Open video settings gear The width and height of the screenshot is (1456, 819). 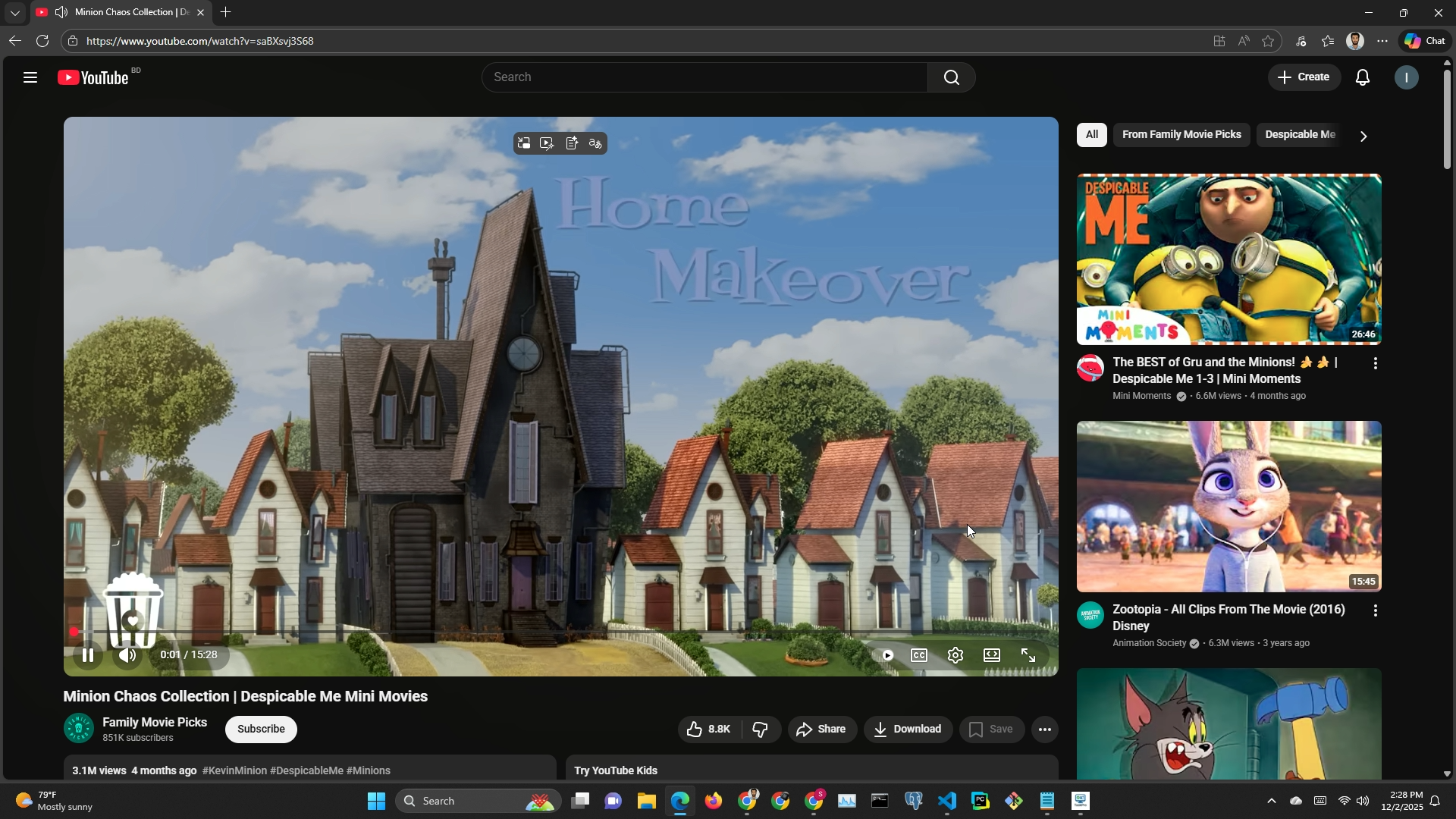tap(955, 655)
